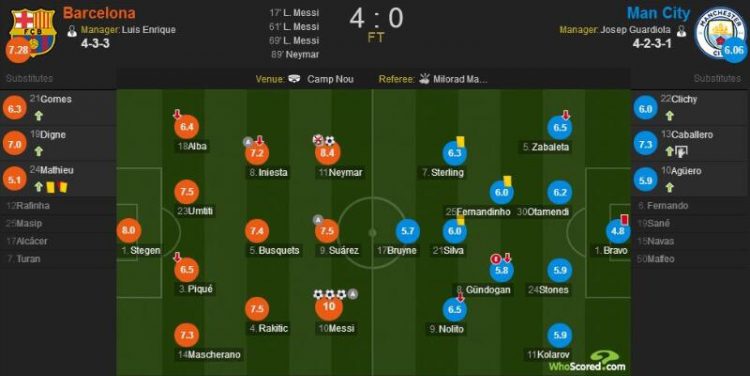Click Stegen's 8.0 rating circle
Viewport: 750px width, 376px height.
129,230
